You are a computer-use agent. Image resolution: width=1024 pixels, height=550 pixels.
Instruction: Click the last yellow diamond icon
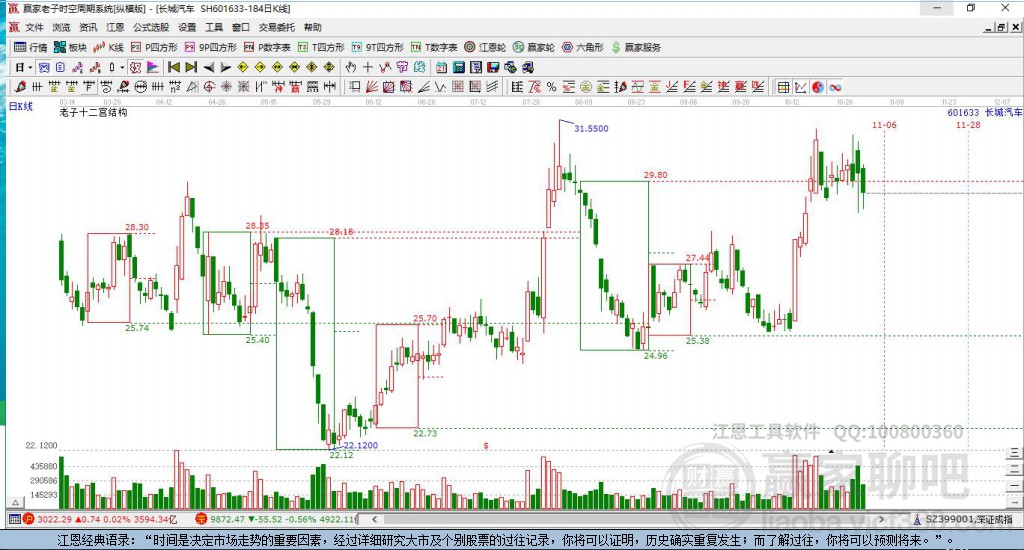coord(329,67)
